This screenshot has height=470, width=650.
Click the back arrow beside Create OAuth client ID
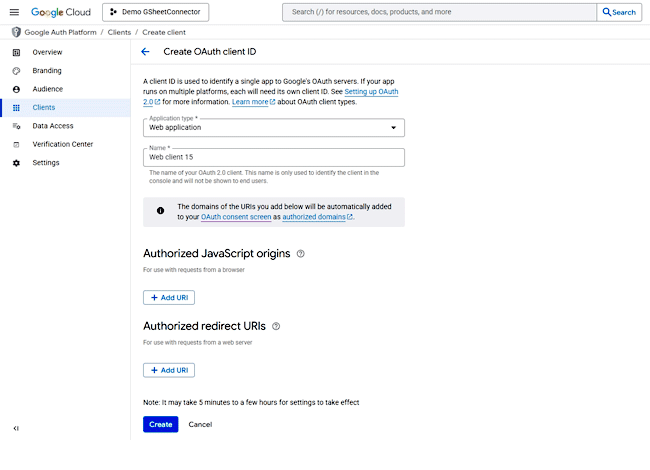[x=145, y=51]
